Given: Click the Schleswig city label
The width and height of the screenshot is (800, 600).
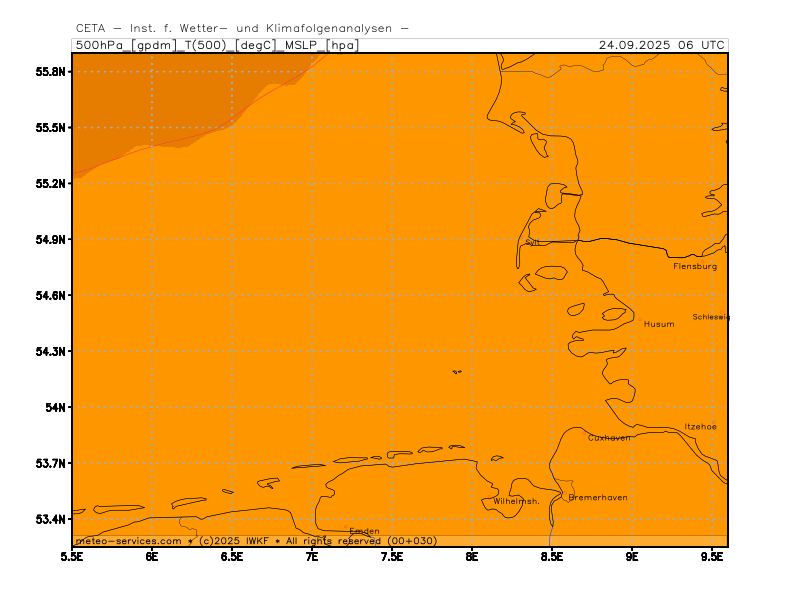Looking at the screenshot, I should click(711, 317).
